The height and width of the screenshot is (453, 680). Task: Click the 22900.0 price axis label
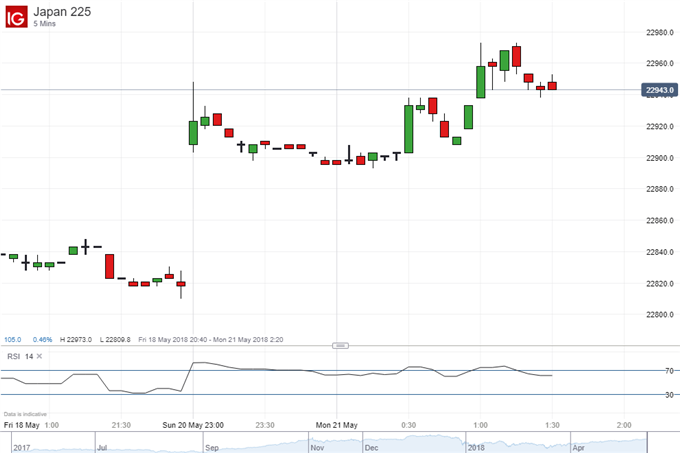point(660,158)
